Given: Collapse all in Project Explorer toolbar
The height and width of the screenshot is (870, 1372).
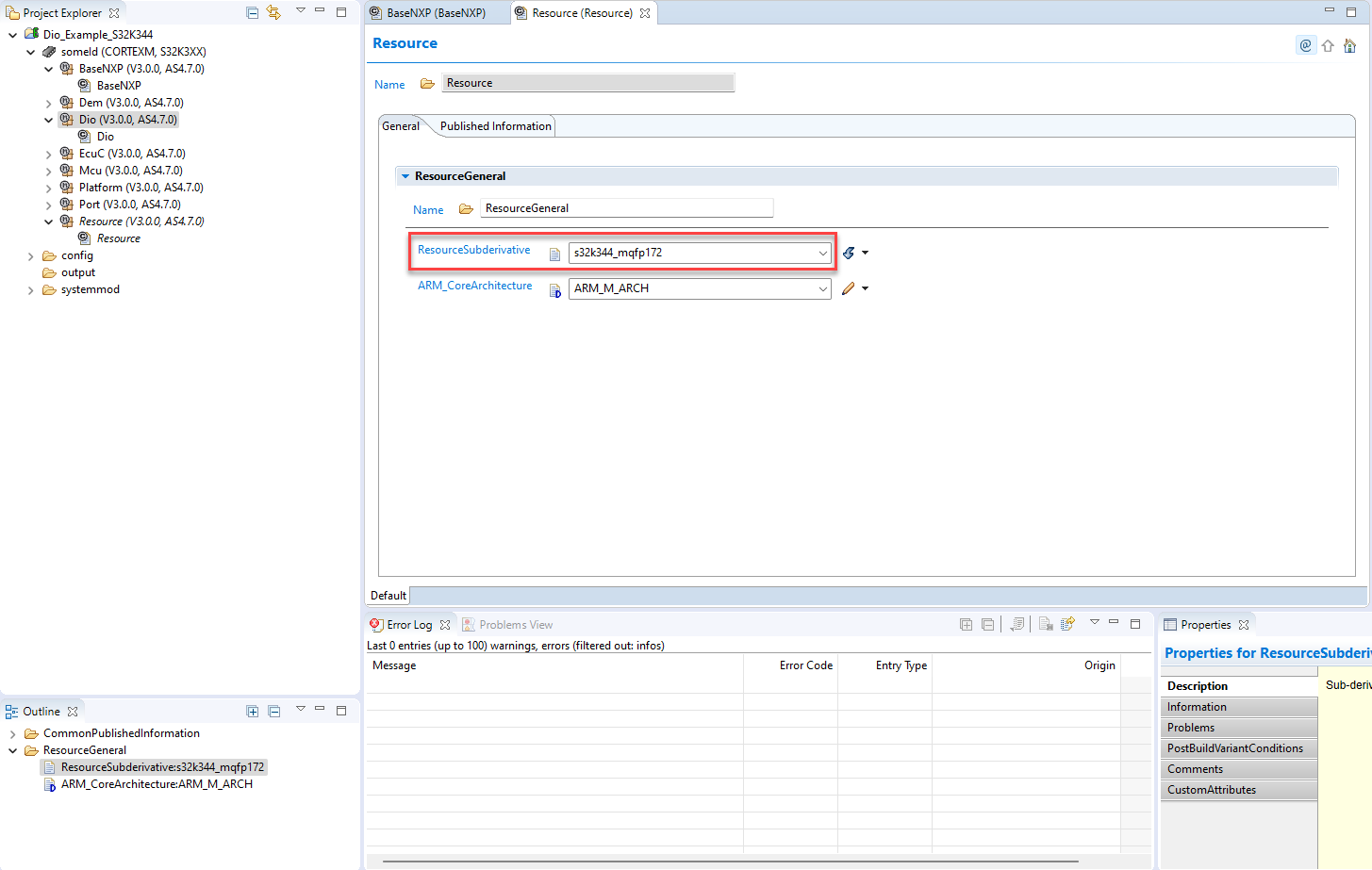Looking at the screenshot, I should [x=252, y=12].
